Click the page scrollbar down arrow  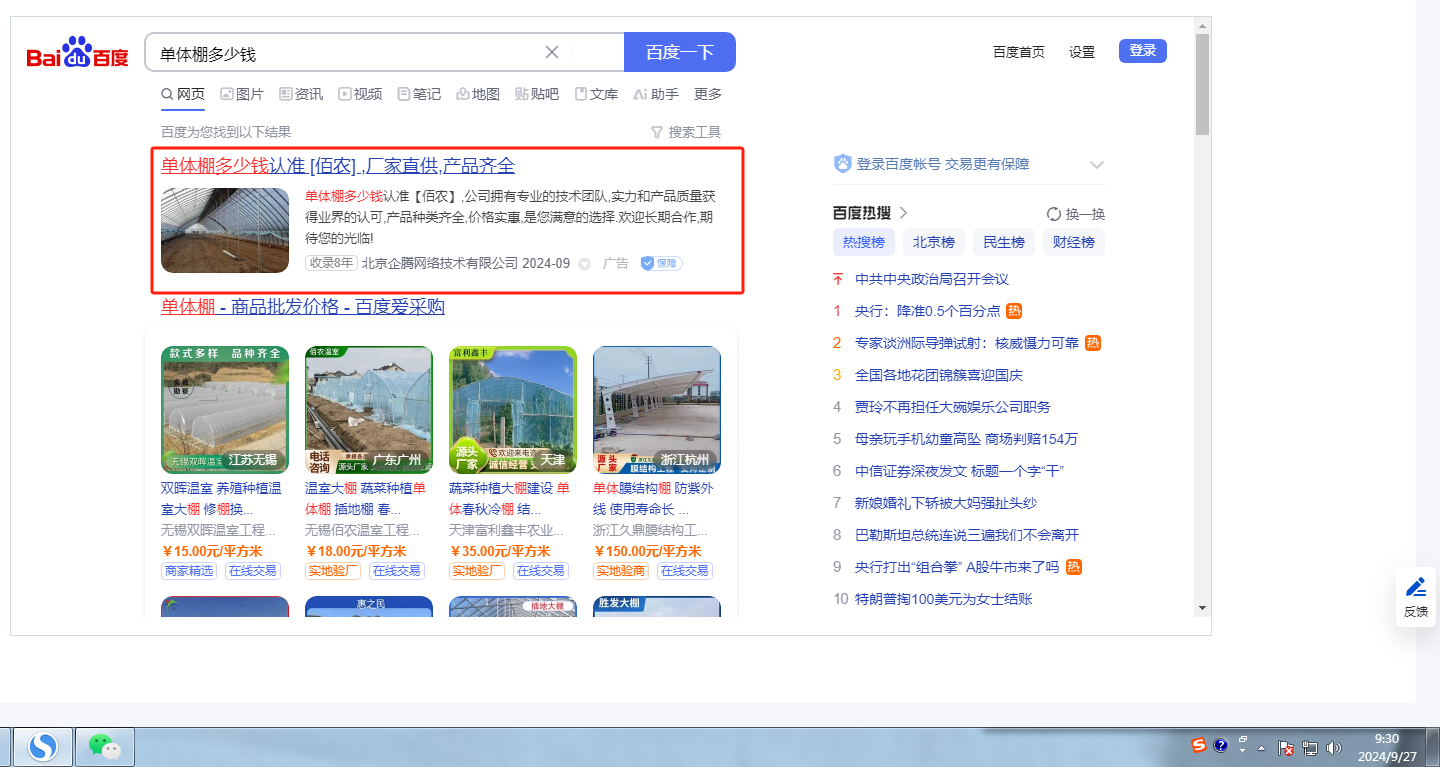coord(1202,607)
